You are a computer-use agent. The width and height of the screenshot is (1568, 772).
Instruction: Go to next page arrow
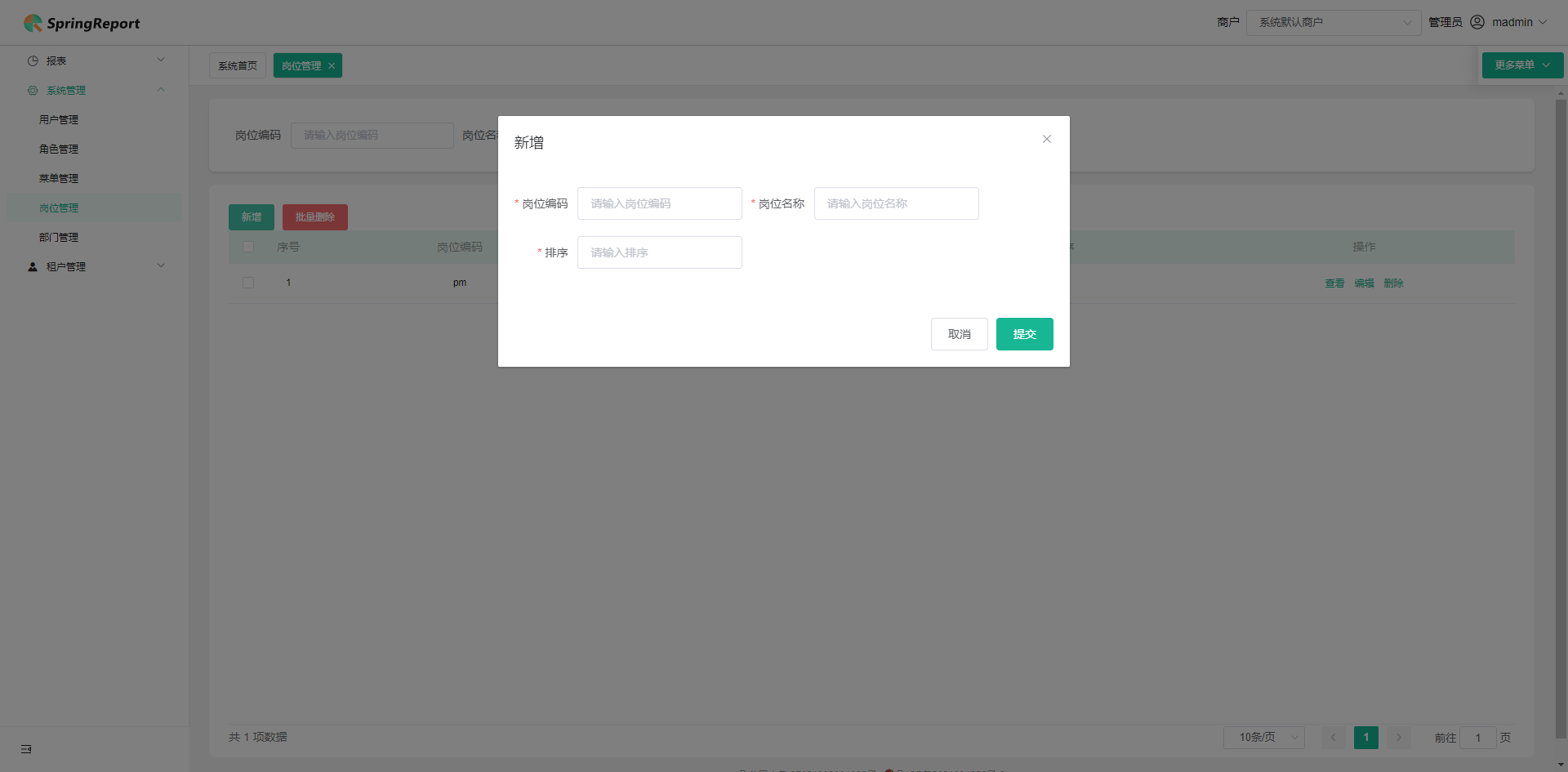coord(1399,738)
